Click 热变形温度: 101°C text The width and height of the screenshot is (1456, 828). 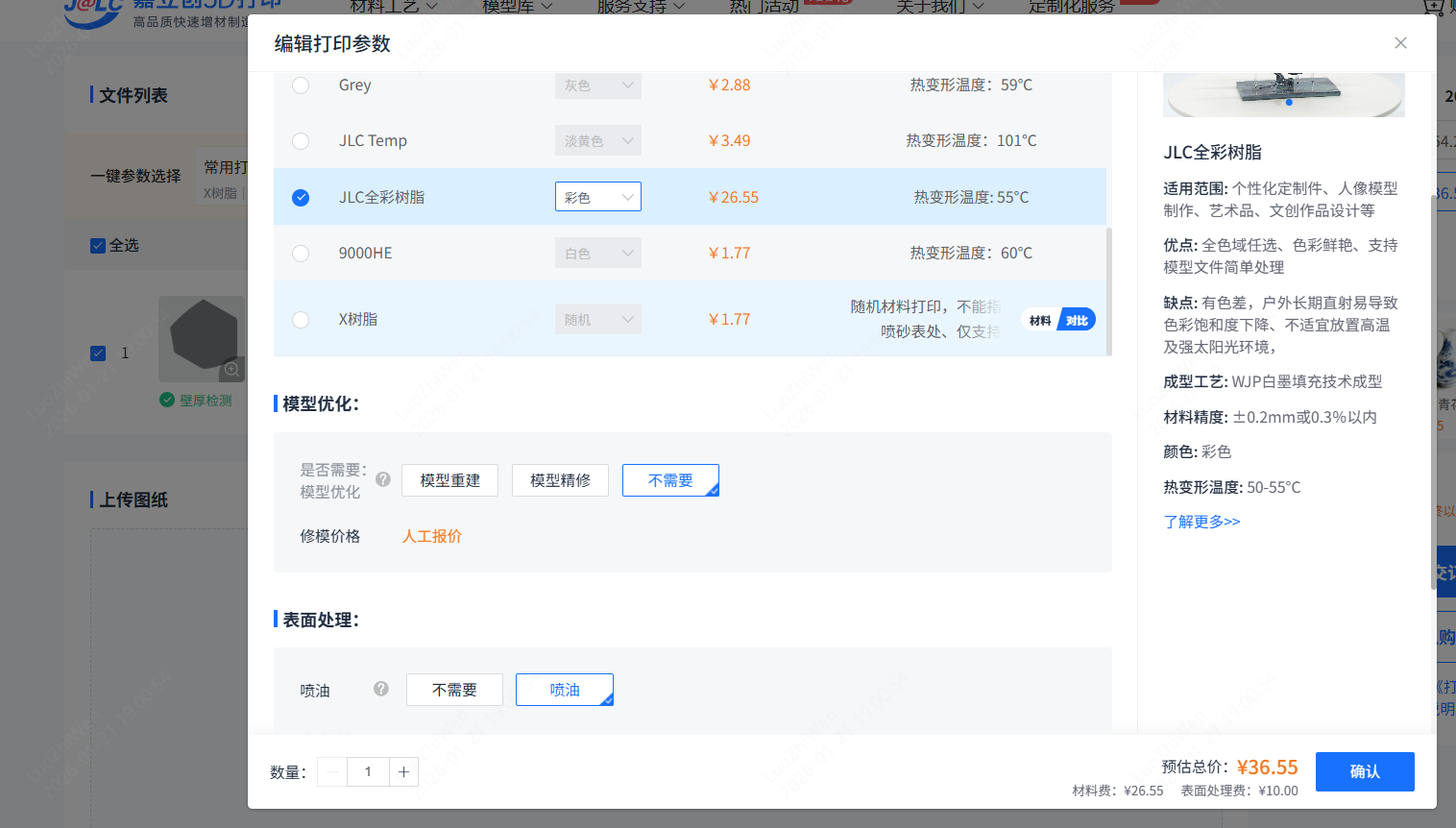coord(971,141)
